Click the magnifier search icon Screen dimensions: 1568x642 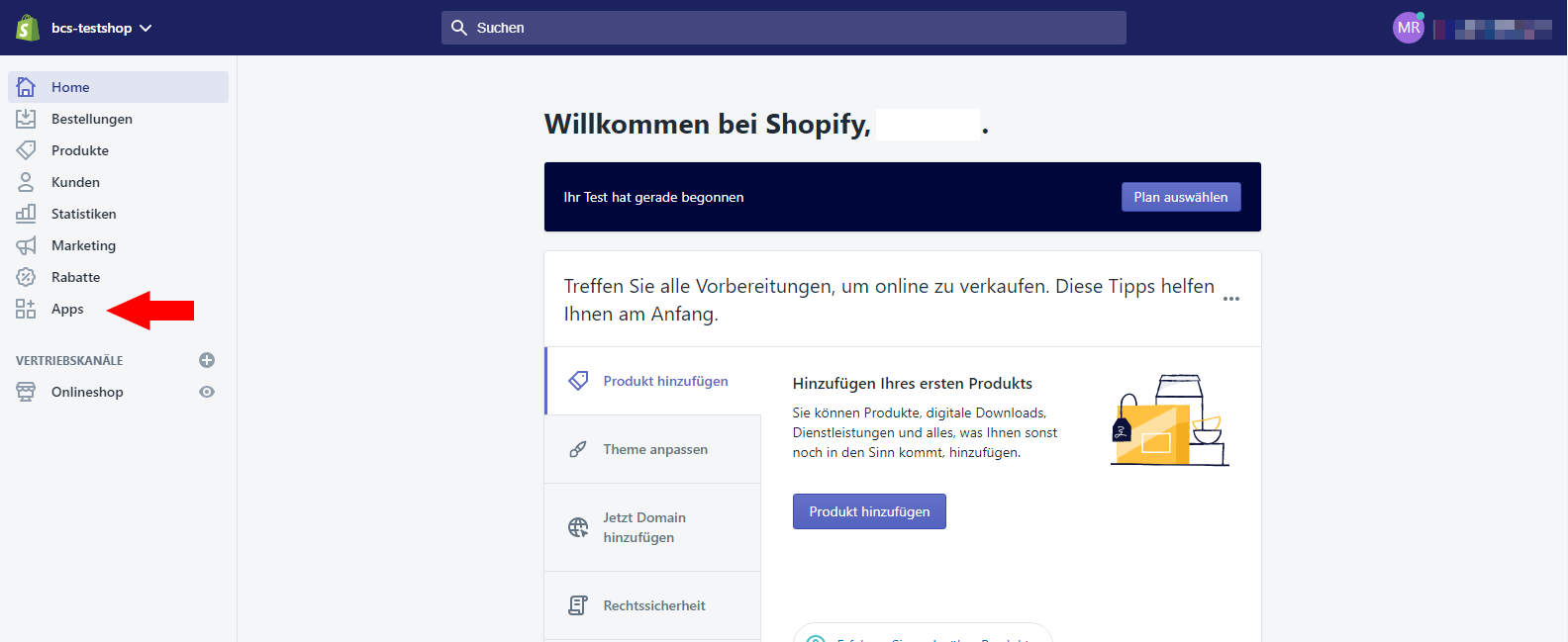point(459,28)
